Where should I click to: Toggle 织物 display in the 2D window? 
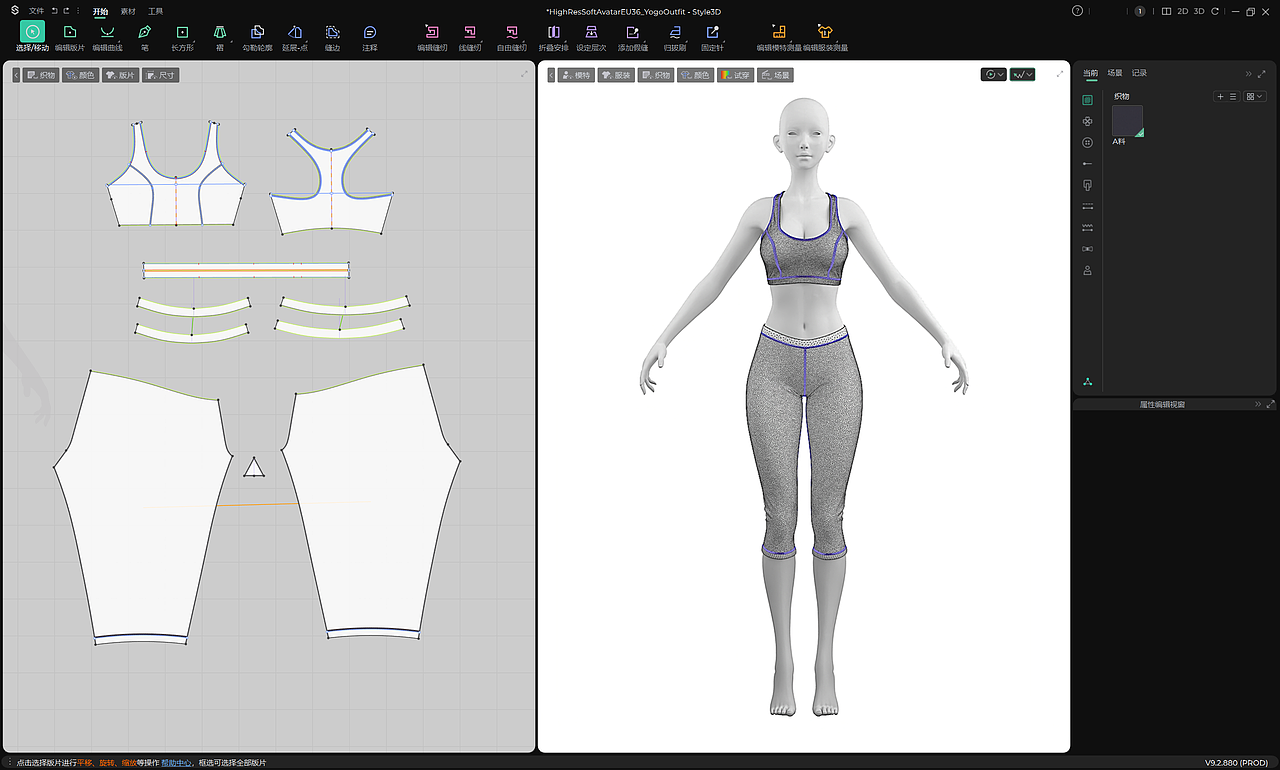click(x=41, y=75)
